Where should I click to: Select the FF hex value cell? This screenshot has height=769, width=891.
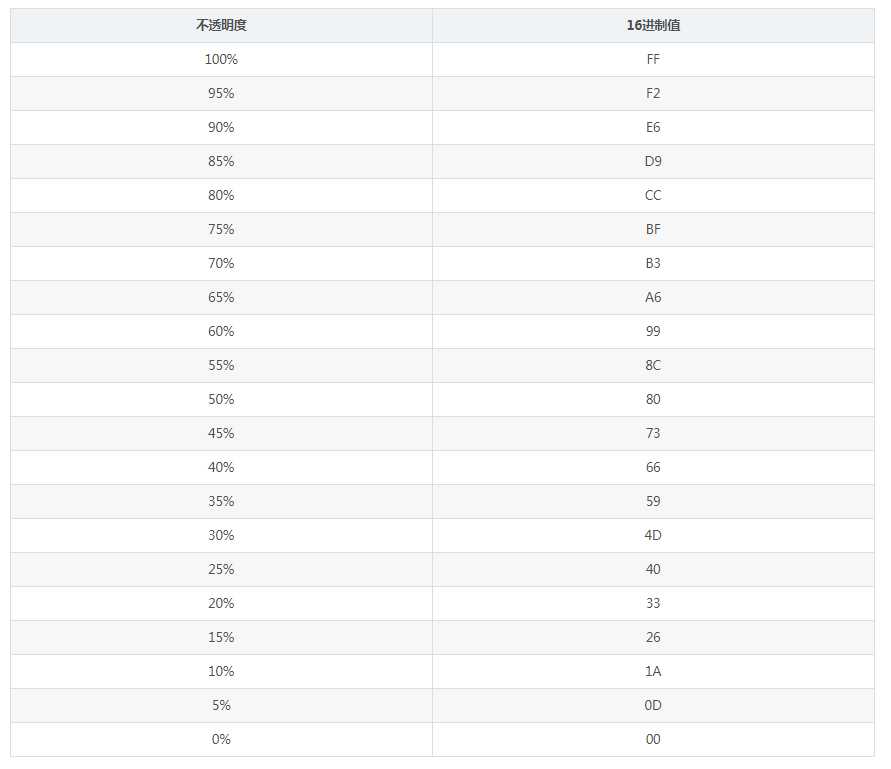point(653,60)
